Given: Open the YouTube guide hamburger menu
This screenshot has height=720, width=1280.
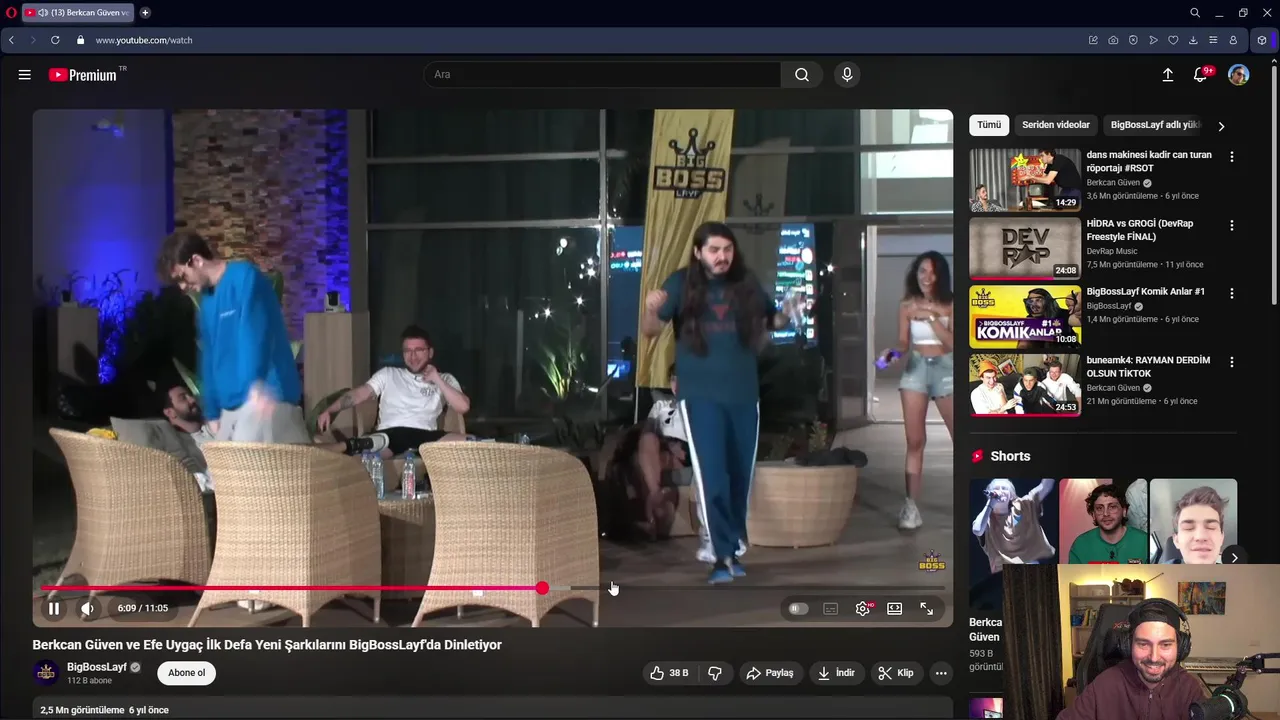Looking at the screenshot, I should 25,75.
